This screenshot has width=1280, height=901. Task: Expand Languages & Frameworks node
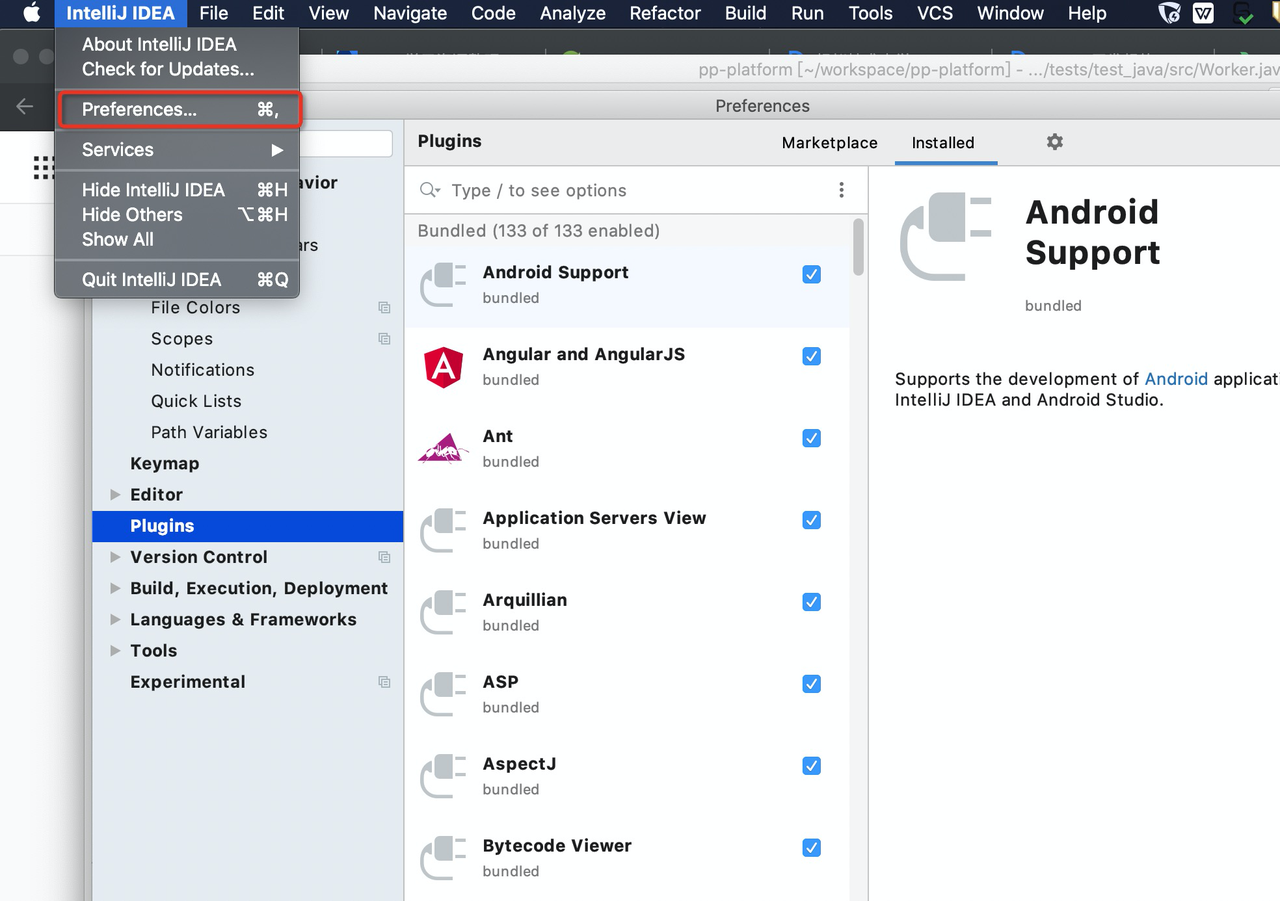pos(115,619)
